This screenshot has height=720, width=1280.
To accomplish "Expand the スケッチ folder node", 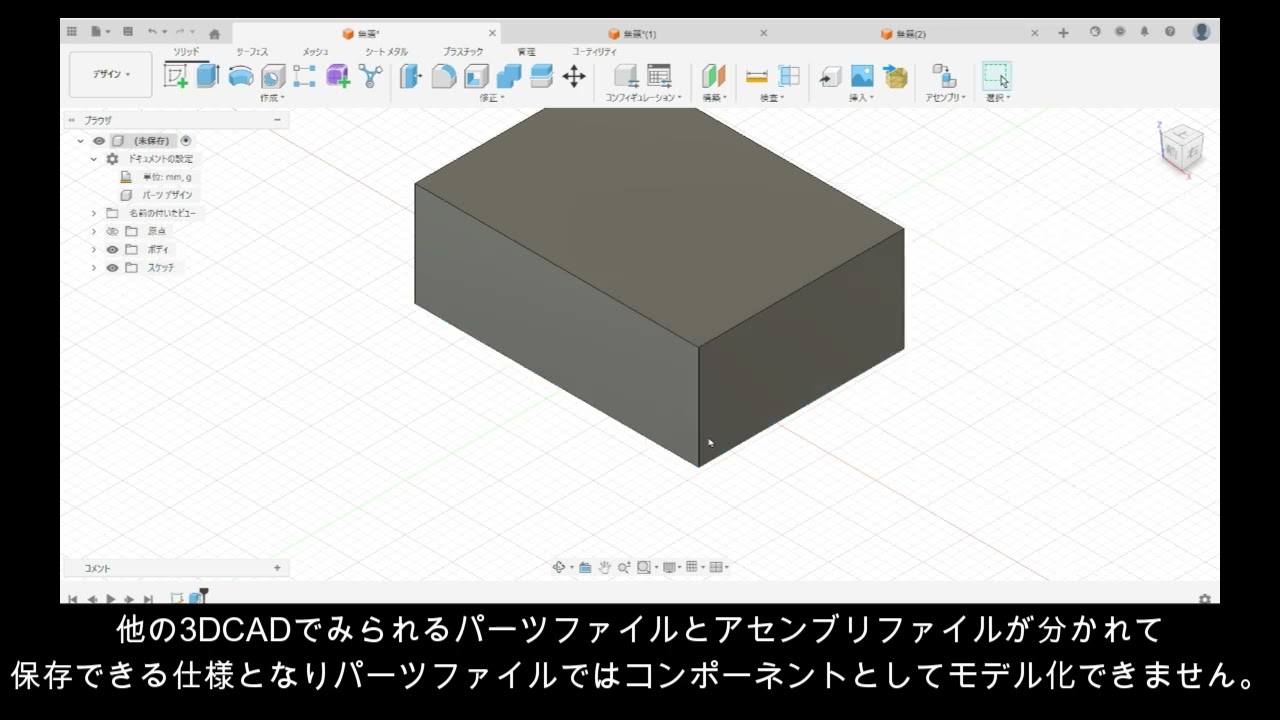I will pos(94,268).
